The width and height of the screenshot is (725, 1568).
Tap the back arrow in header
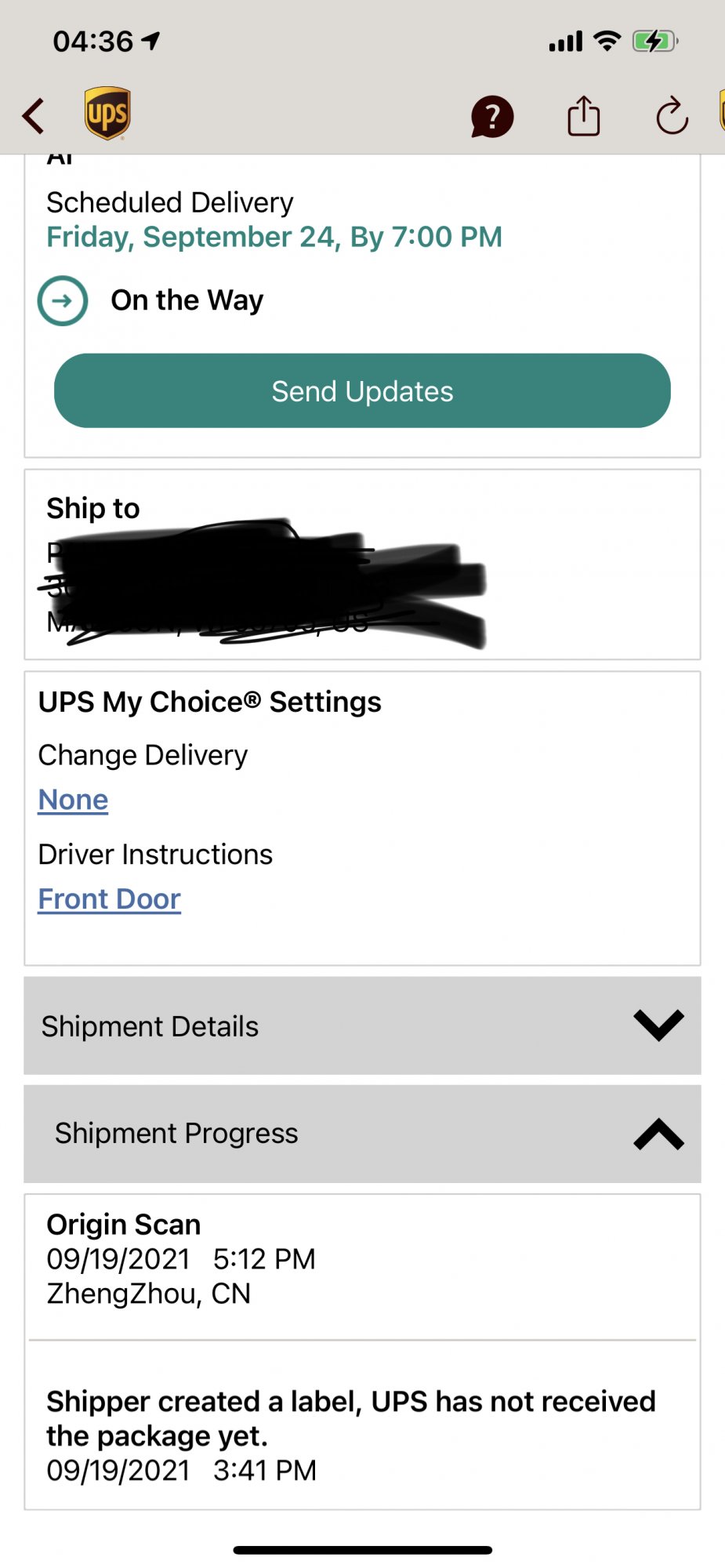pos(33,116)
